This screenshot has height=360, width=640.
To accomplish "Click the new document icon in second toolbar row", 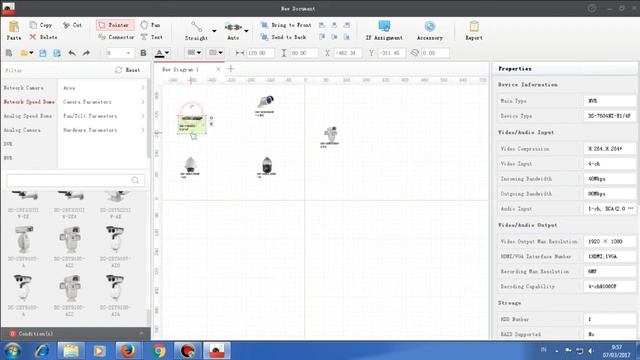I will (9, 53).
